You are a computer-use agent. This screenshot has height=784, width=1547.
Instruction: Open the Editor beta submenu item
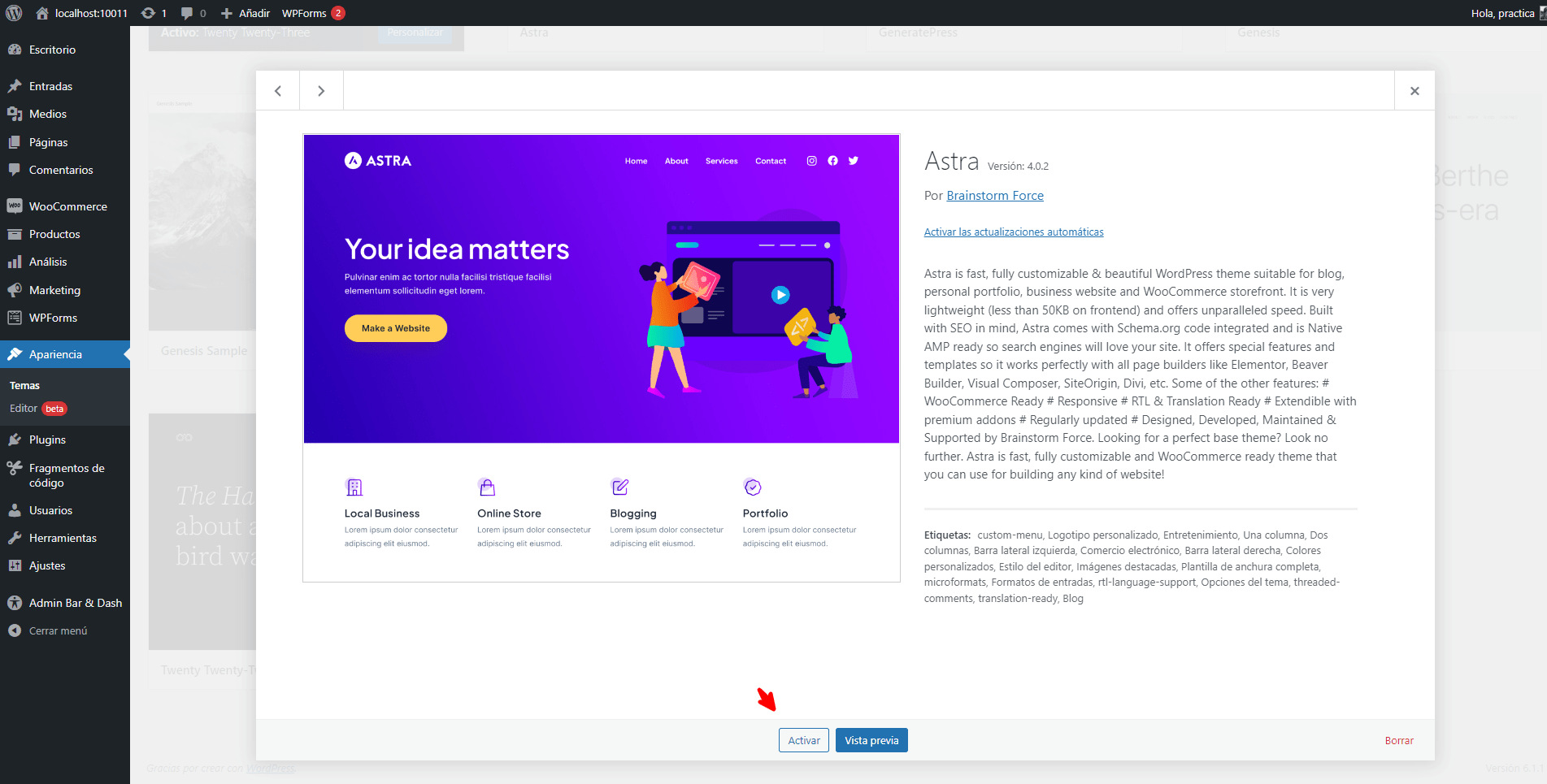pyautogui.click(x=38, y=409)
